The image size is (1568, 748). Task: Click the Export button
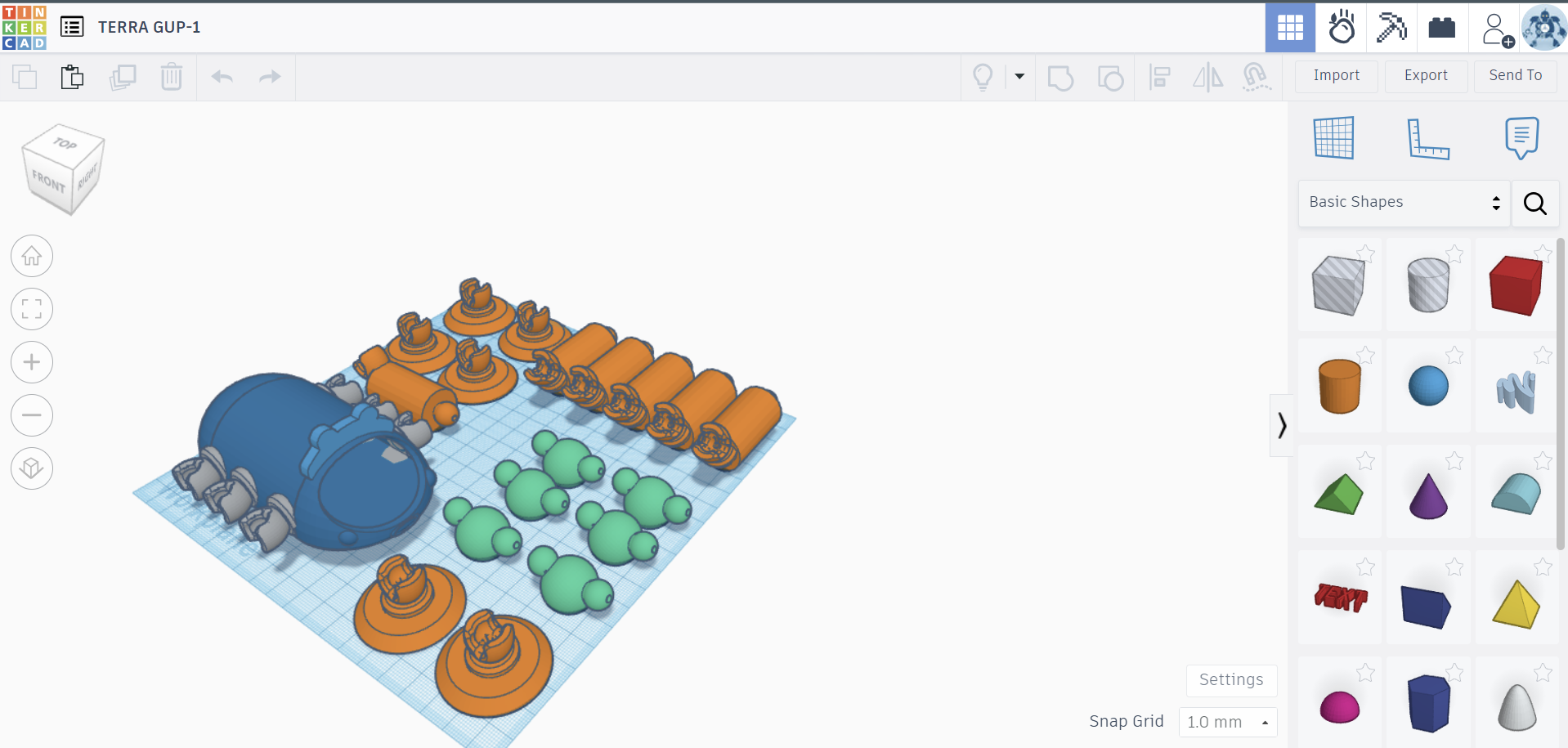[x=1426, y=75]
